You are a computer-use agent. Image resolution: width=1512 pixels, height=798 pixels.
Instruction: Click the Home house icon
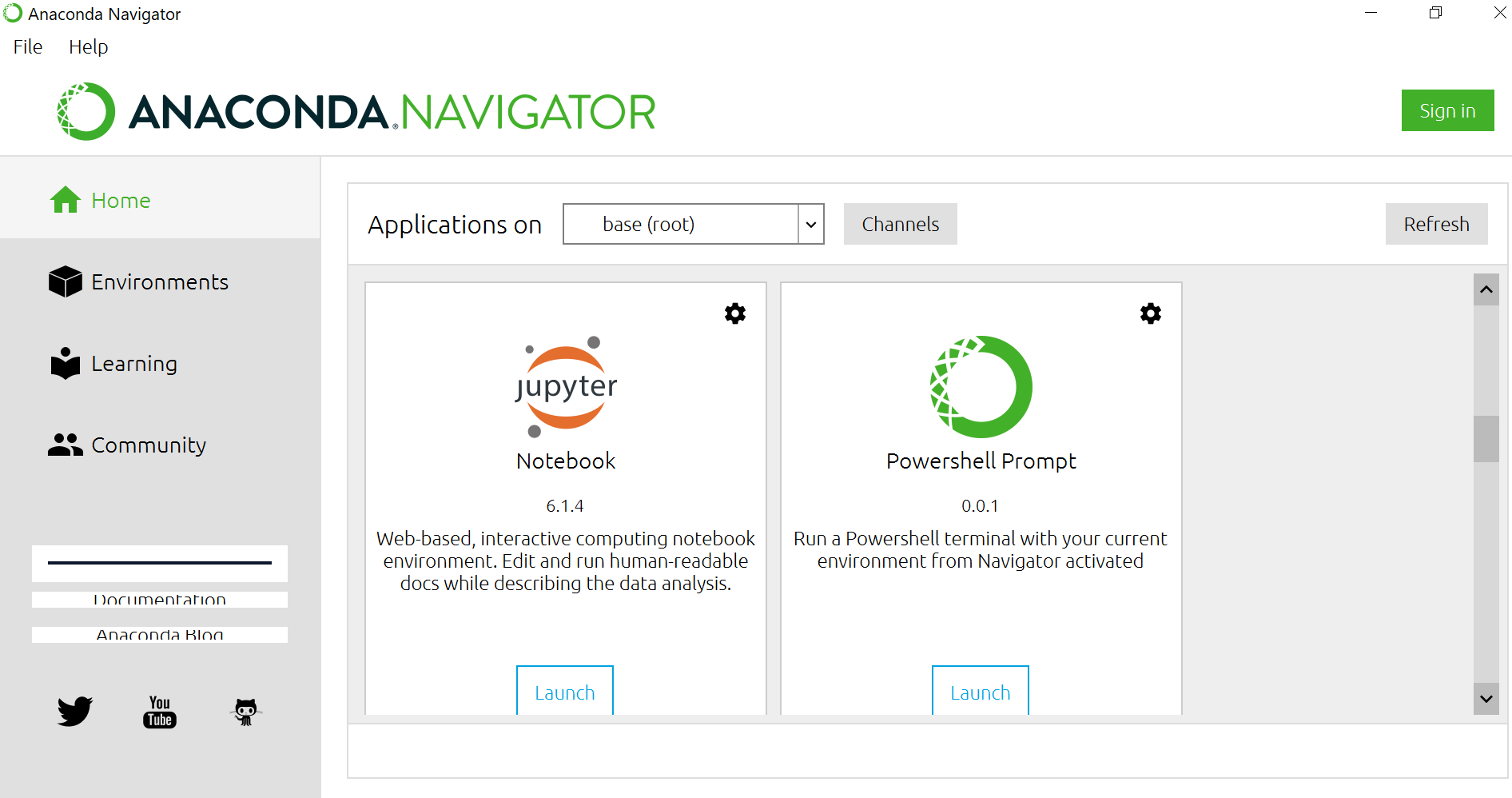pyautogui.click(x=66, y=200)
